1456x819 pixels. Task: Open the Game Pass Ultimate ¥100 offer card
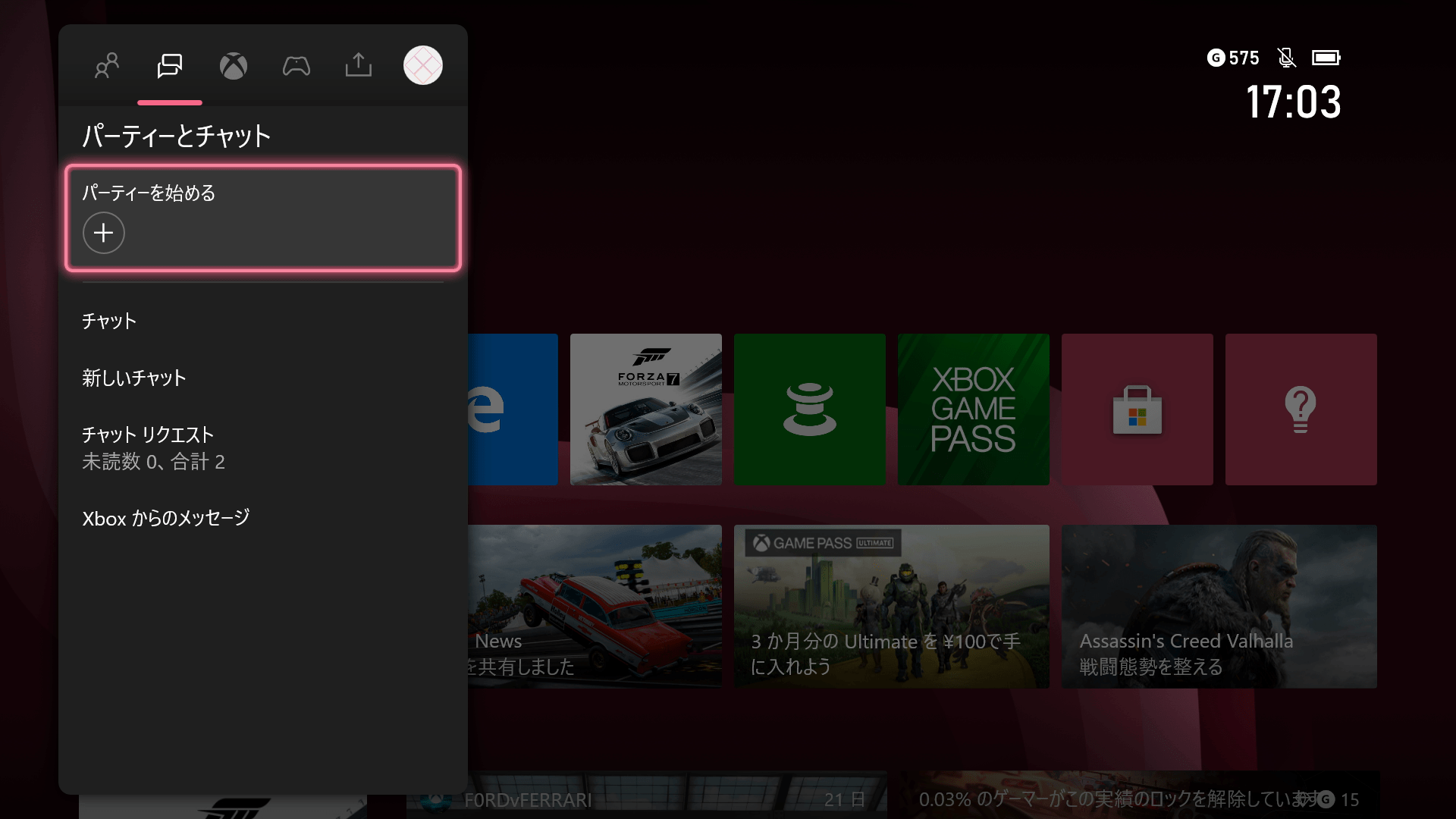coord(892,607)
